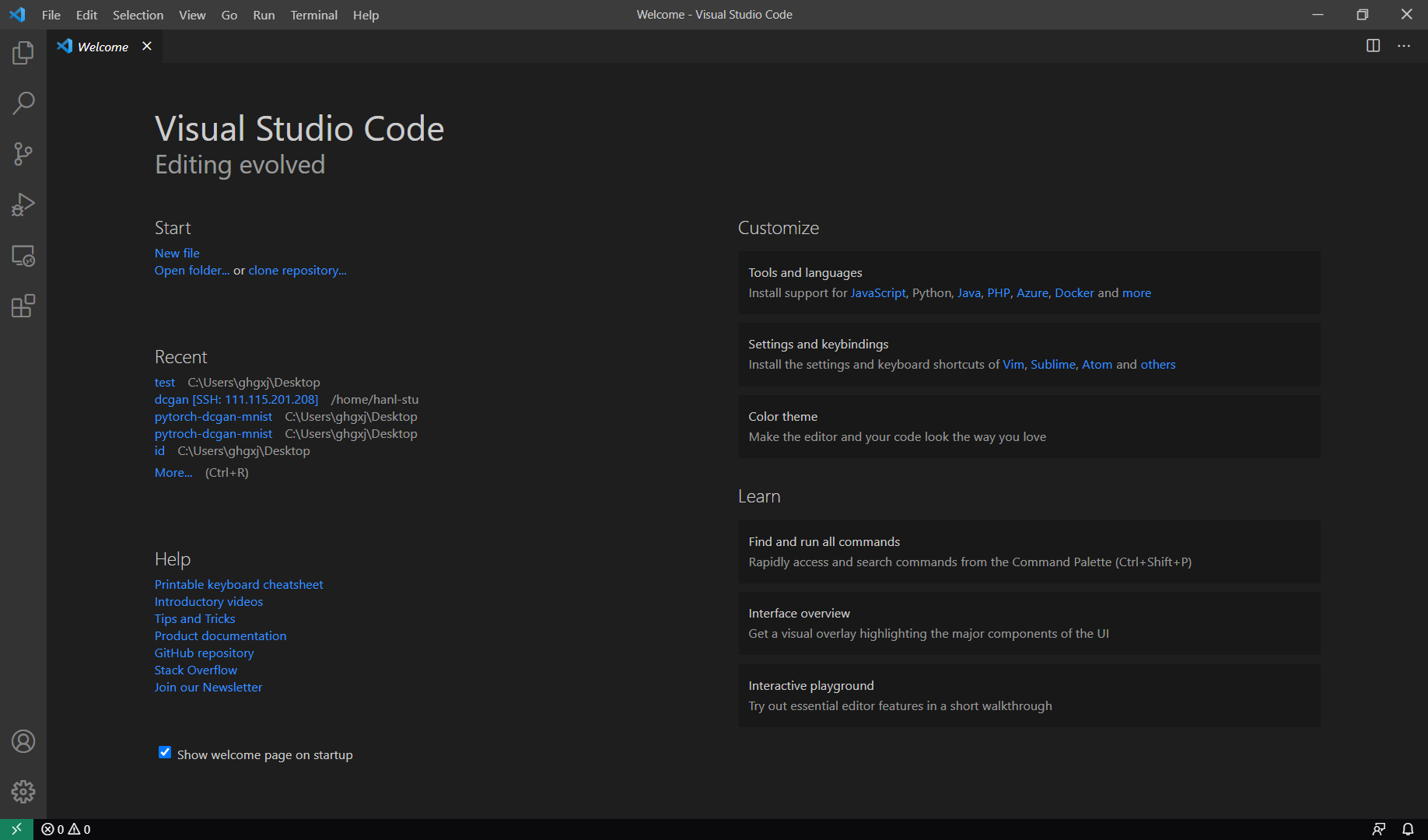Click the green remote window indicator
Viewport: 1428px width, 840px height.
pos(16,829)
